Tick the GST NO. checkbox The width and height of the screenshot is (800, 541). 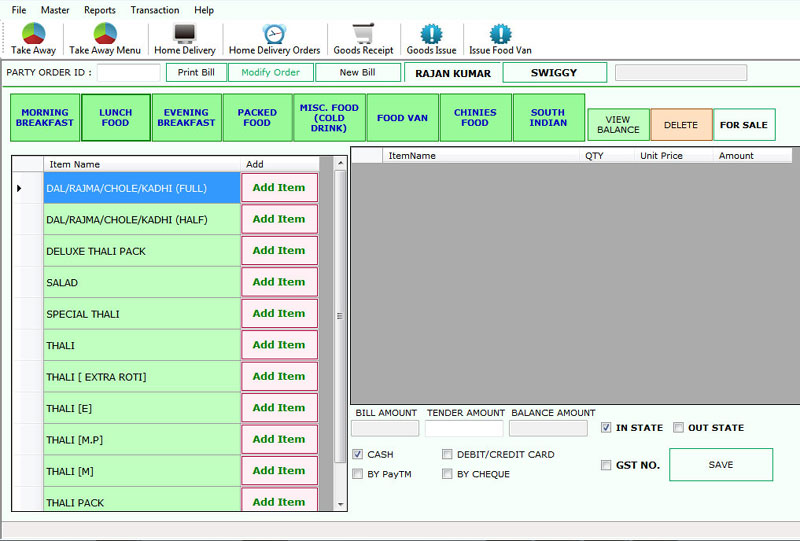point(606,465)
